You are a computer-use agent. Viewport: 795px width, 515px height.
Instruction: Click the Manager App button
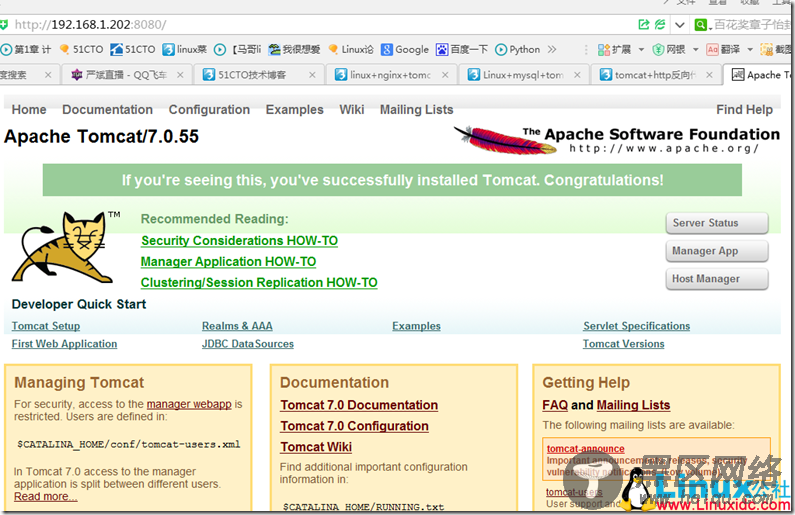(717, 251)
